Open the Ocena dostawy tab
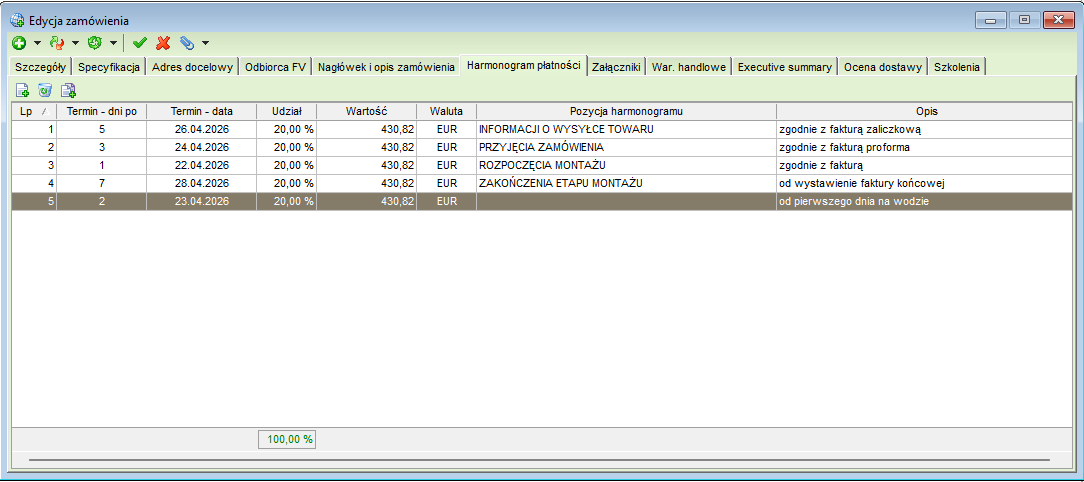 click(883, 67)
